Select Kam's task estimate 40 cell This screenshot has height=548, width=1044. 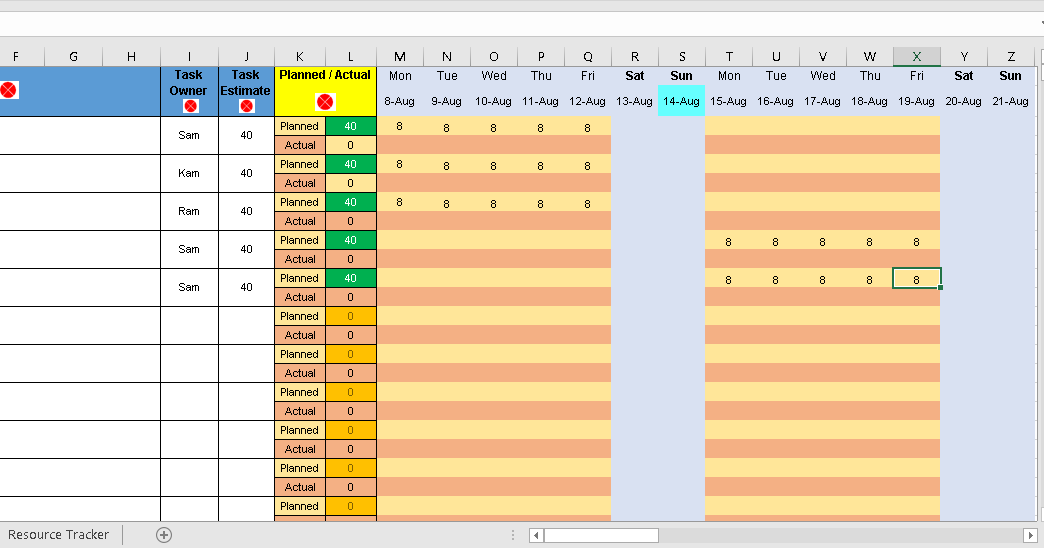pos(246,173)
